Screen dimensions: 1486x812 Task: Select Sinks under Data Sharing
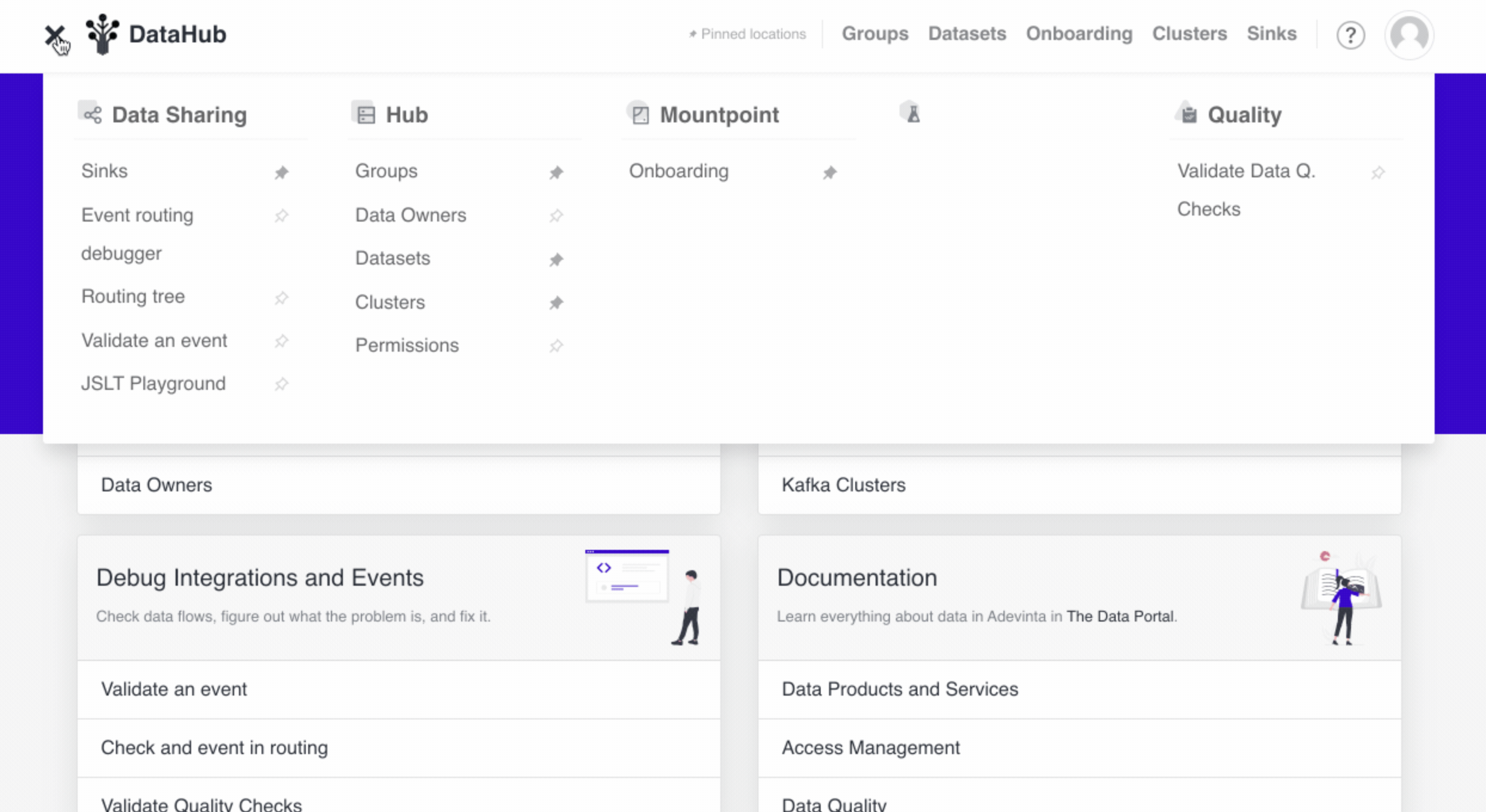click(105, 171)
